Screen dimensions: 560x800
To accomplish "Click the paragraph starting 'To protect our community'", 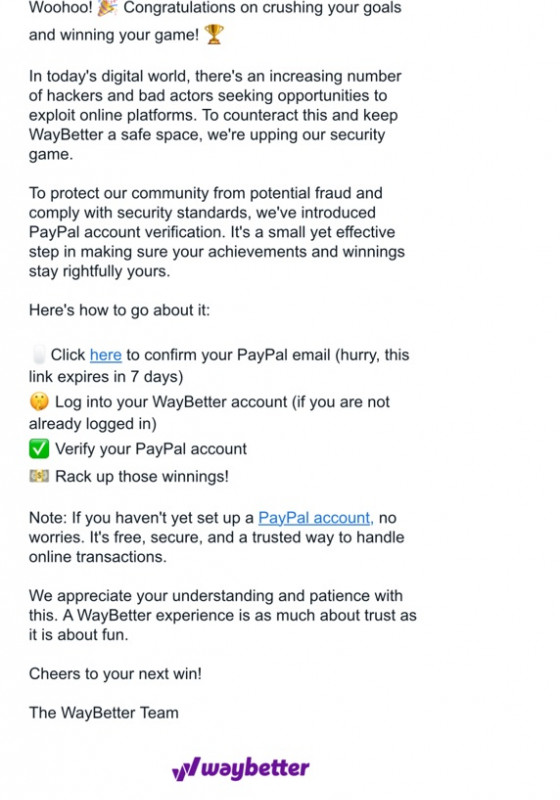I will point(217,232).
